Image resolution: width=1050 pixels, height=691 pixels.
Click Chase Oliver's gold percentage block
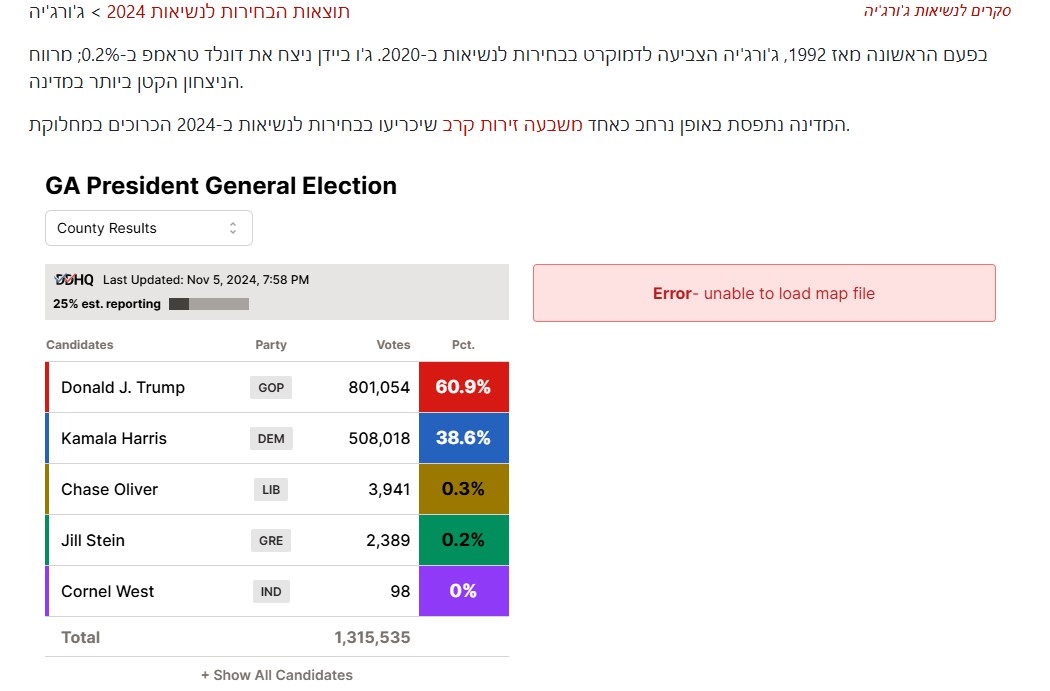[x=463, y=489]
